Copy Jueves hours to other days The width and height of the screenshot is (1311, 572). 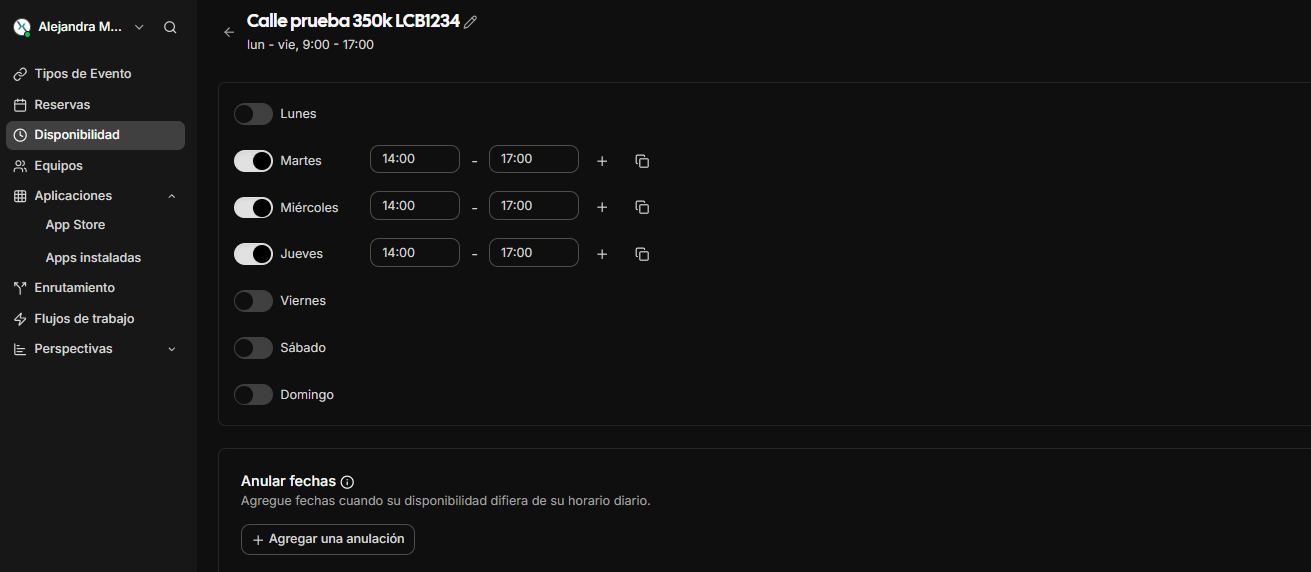click(x=642, y=254)
